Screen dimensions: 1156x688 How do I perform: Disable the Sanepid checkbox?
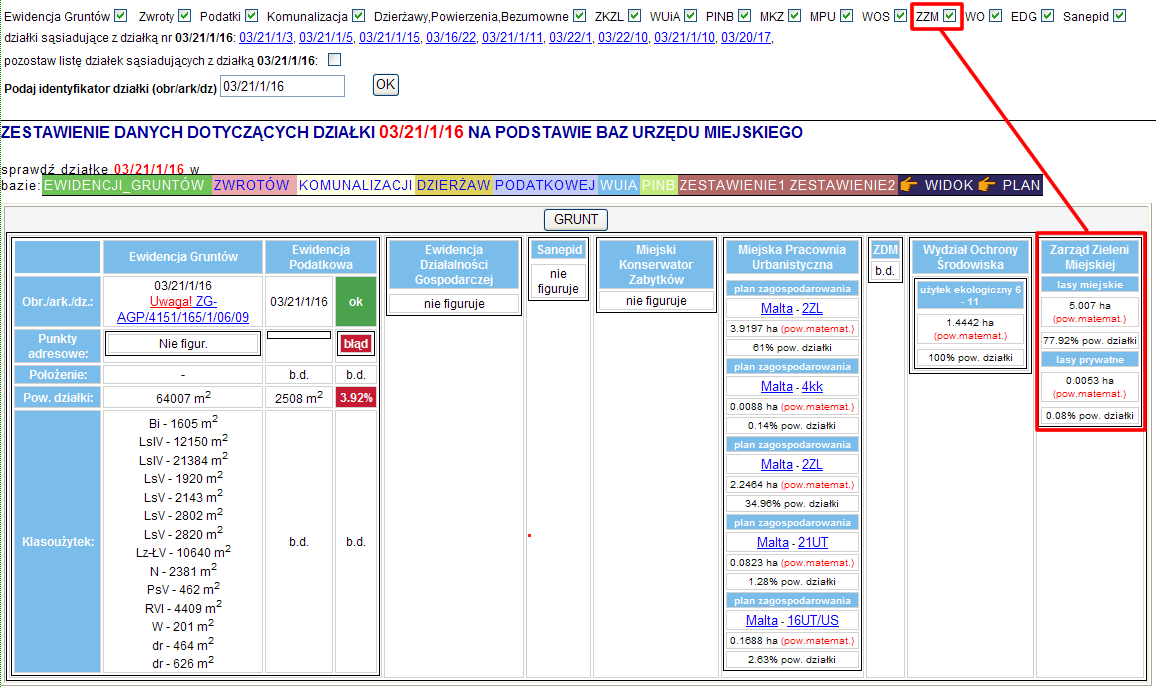click(1119, 16)
